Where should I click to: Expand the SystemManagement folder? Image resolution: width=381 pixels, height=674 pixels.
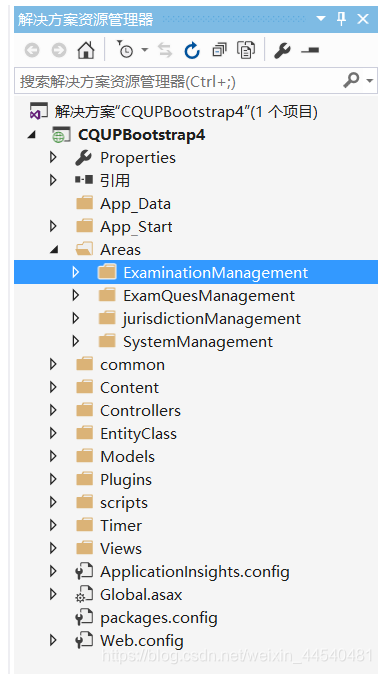click(x=76, y=341)
